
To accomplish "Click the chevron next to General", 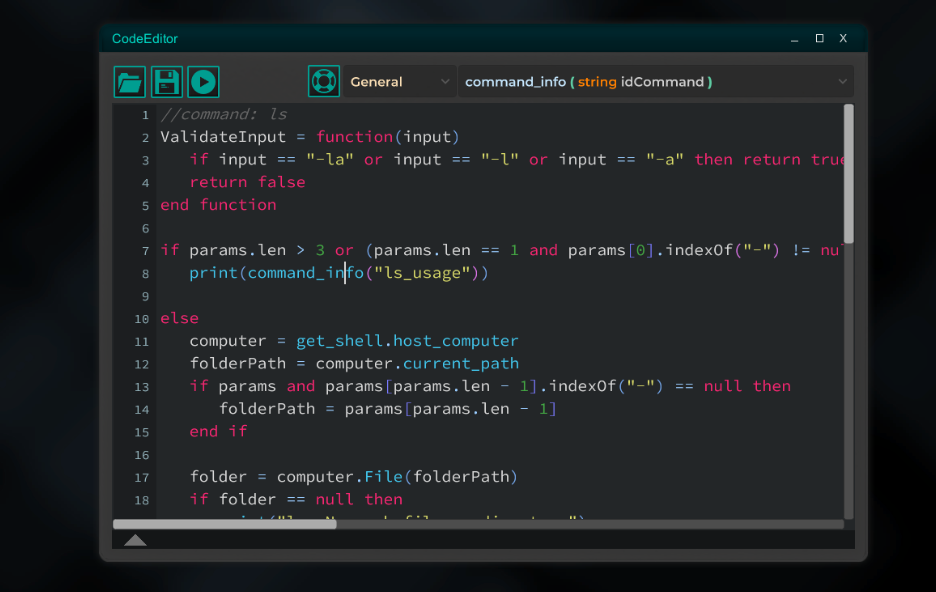I will (x=446, y=81).
